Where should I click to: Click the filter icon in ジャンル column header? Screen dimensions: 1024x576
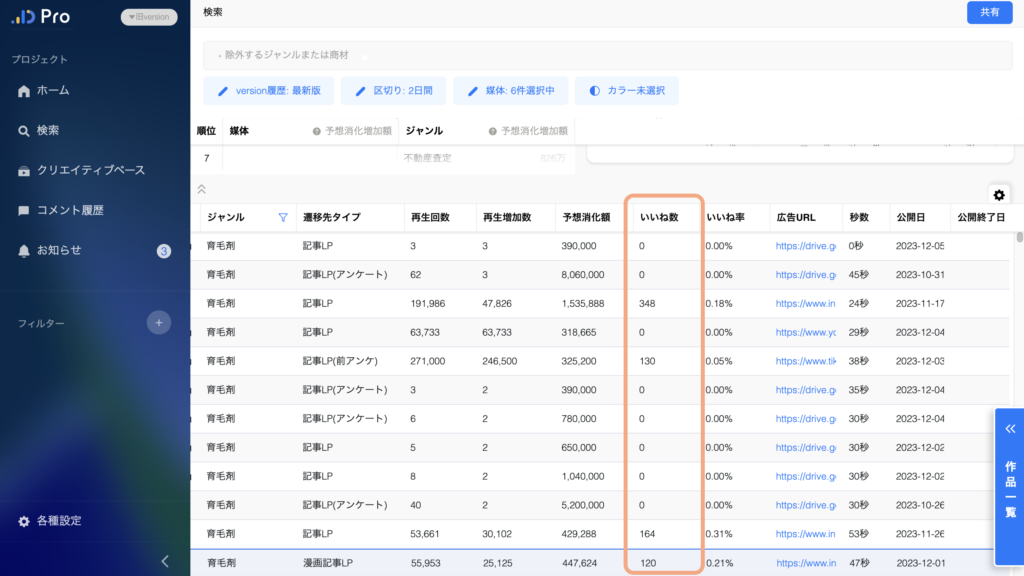283,217
